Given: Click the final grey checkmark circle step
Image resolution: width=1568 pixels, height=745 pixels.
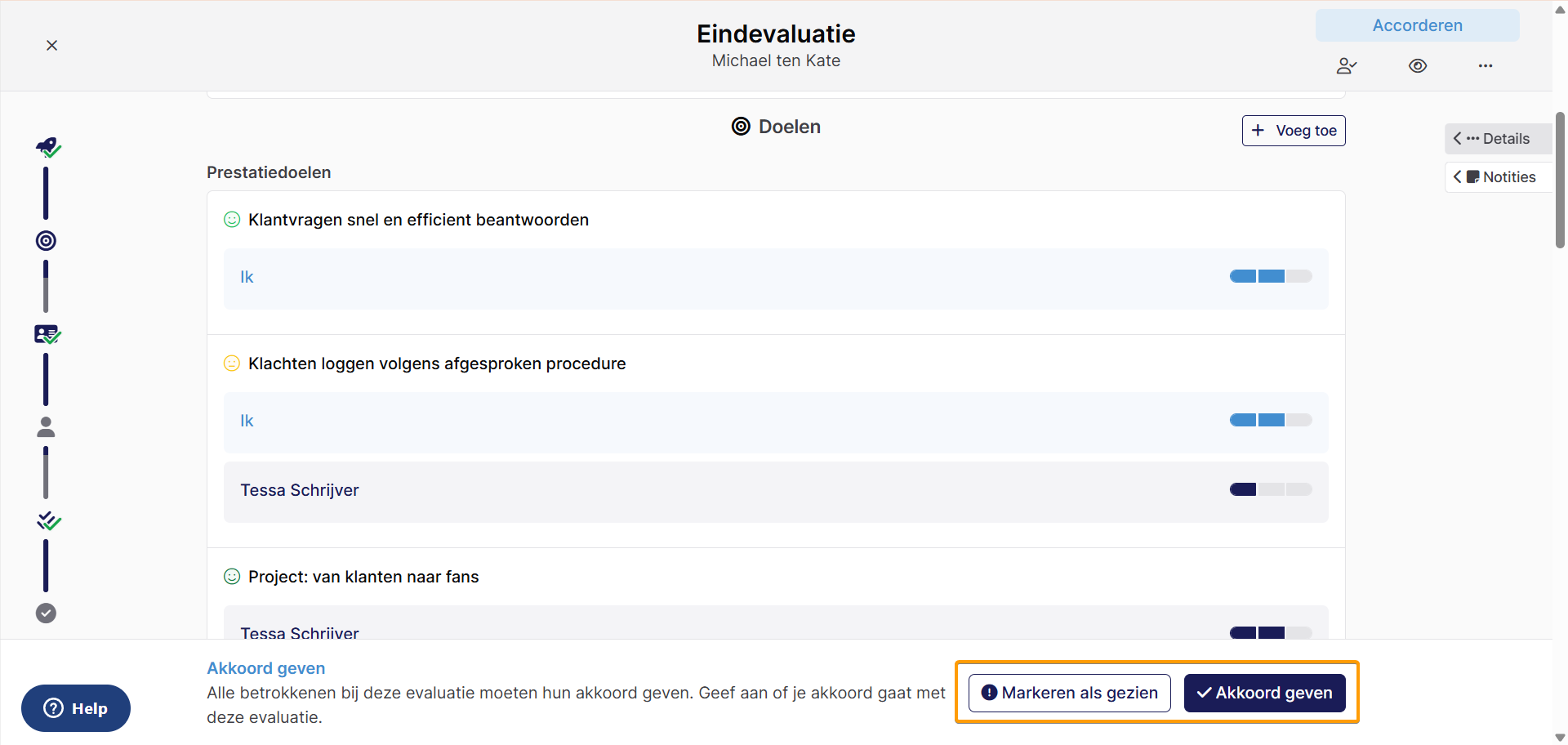Looking at the screenshot, I should pyautogui.click(x=46, y=613).
